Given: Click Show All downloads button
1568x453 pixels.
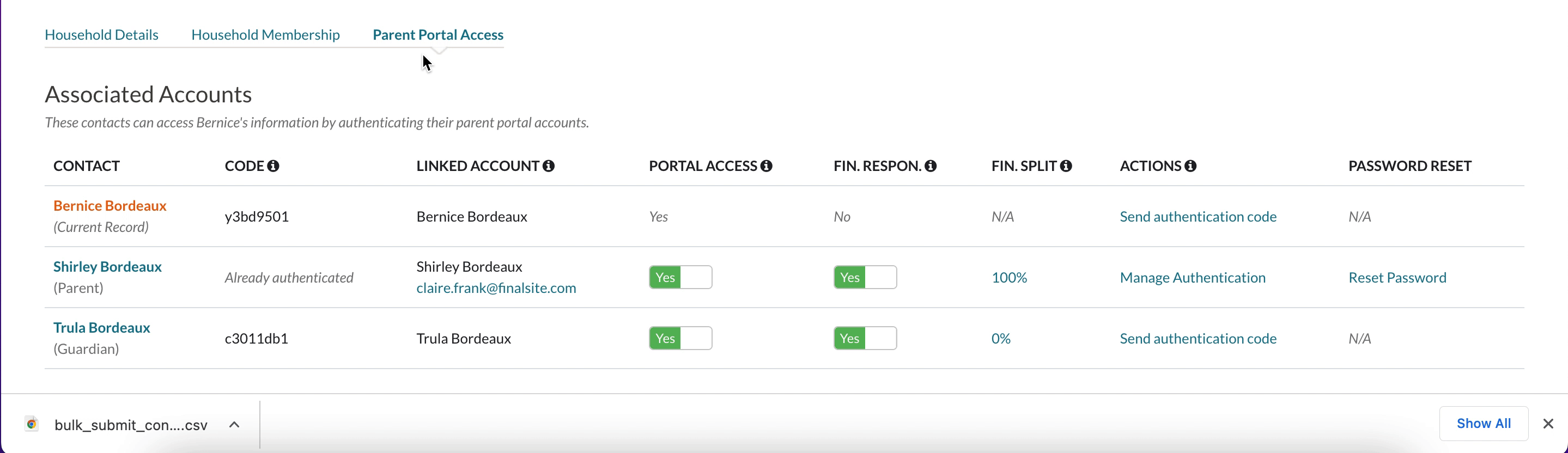Looking at the screenshot, I should click(1484, 424).
